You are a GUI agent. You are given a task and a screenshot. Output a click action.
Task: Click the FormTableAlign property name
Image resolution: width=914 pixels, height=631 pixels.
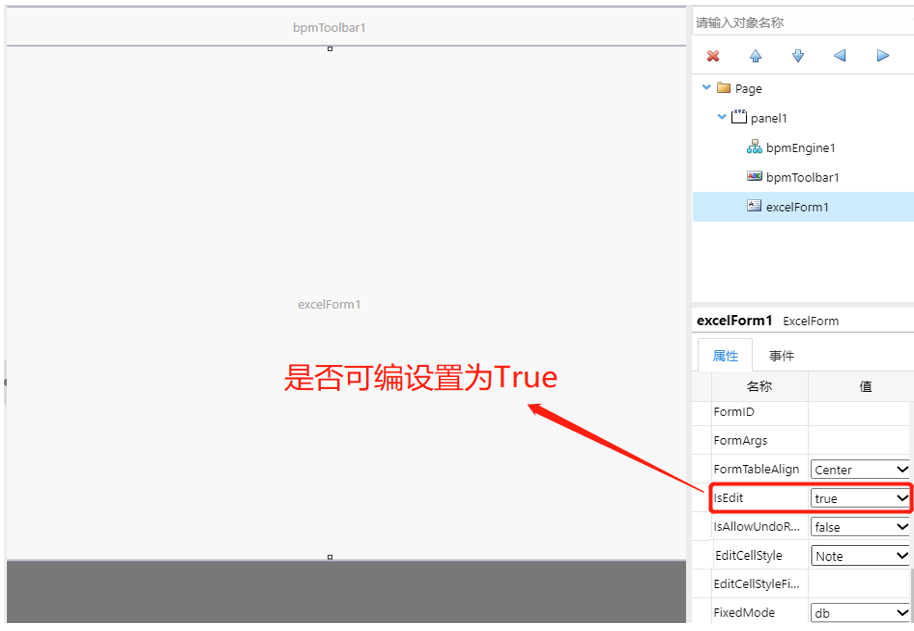(756, 470)
